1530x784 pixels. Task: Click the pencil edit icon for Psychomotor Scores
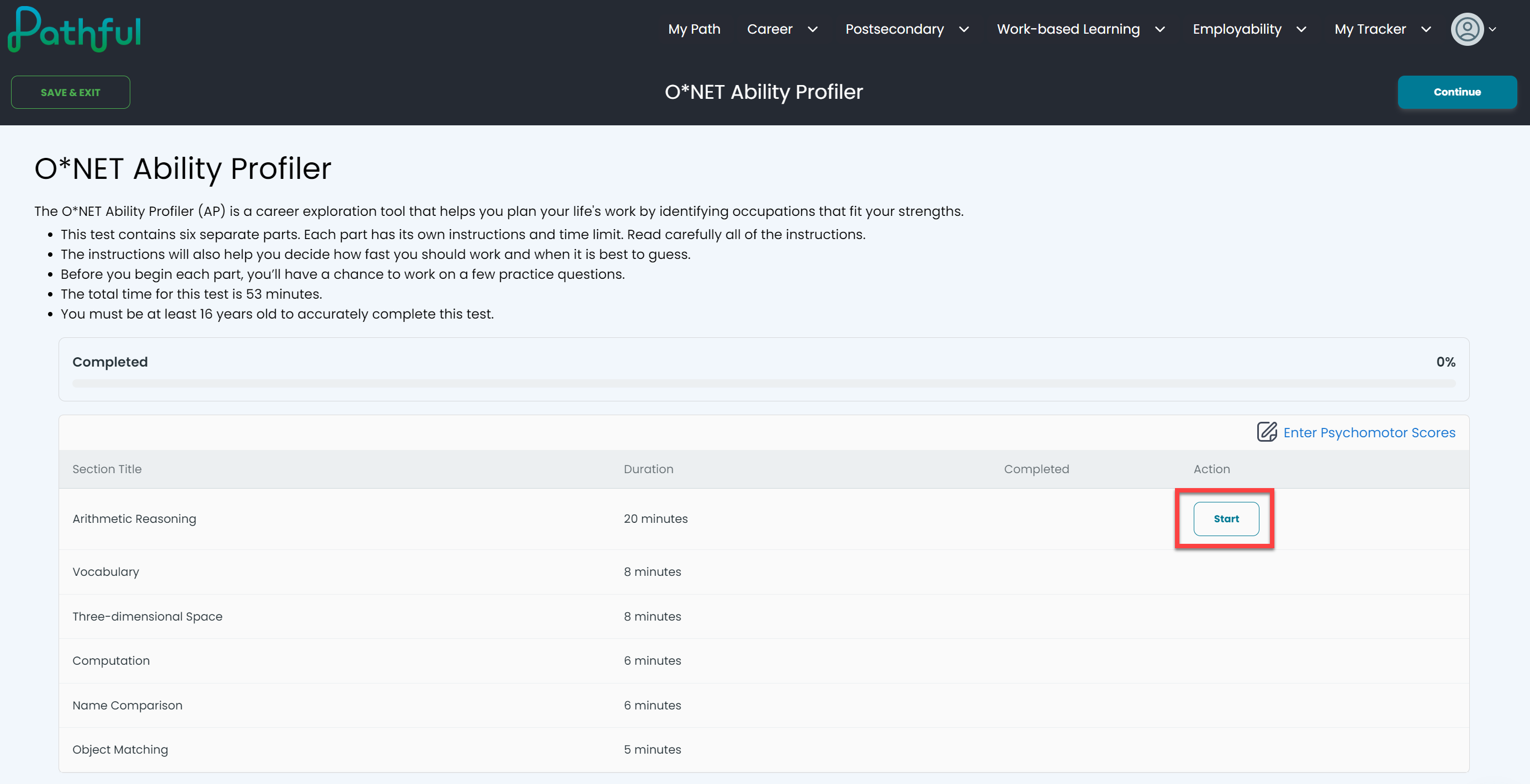click(1267, 432)
